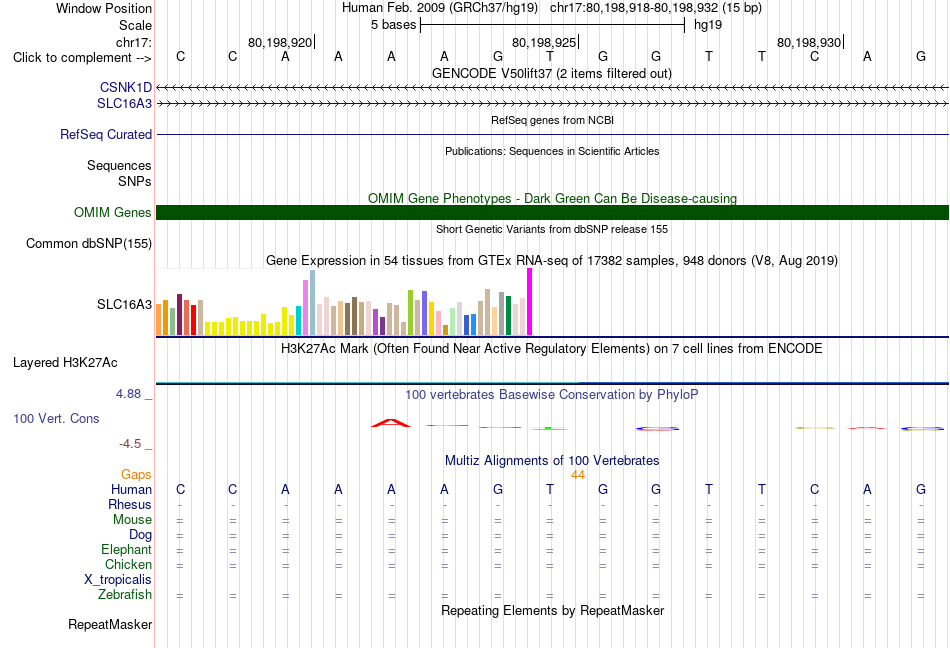Click the 'Click to complement -->' label
This screenshot has height=648, width=950.
[82, 58]
